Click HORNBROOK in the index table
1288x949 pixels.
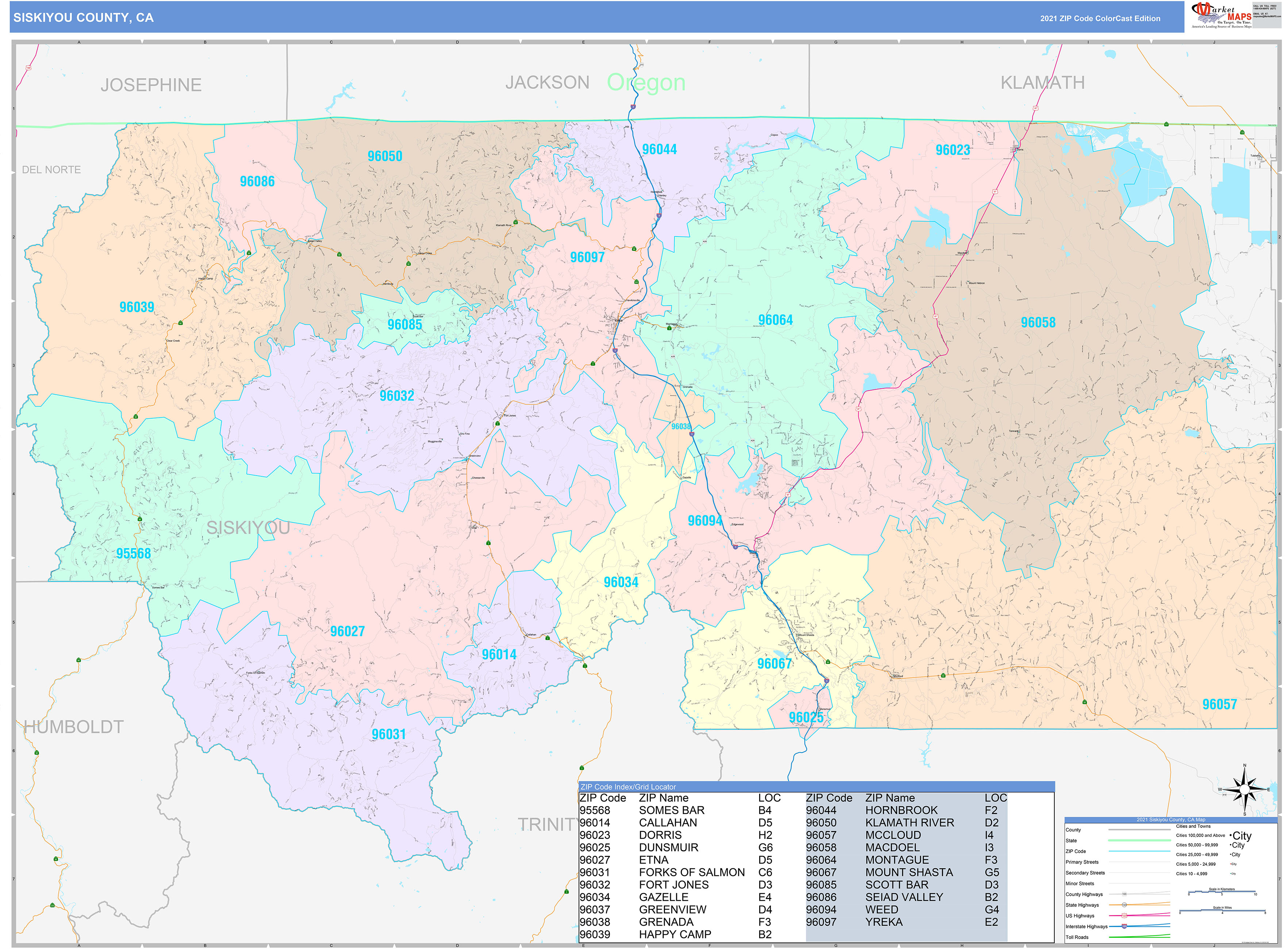[x=901, y=810]
